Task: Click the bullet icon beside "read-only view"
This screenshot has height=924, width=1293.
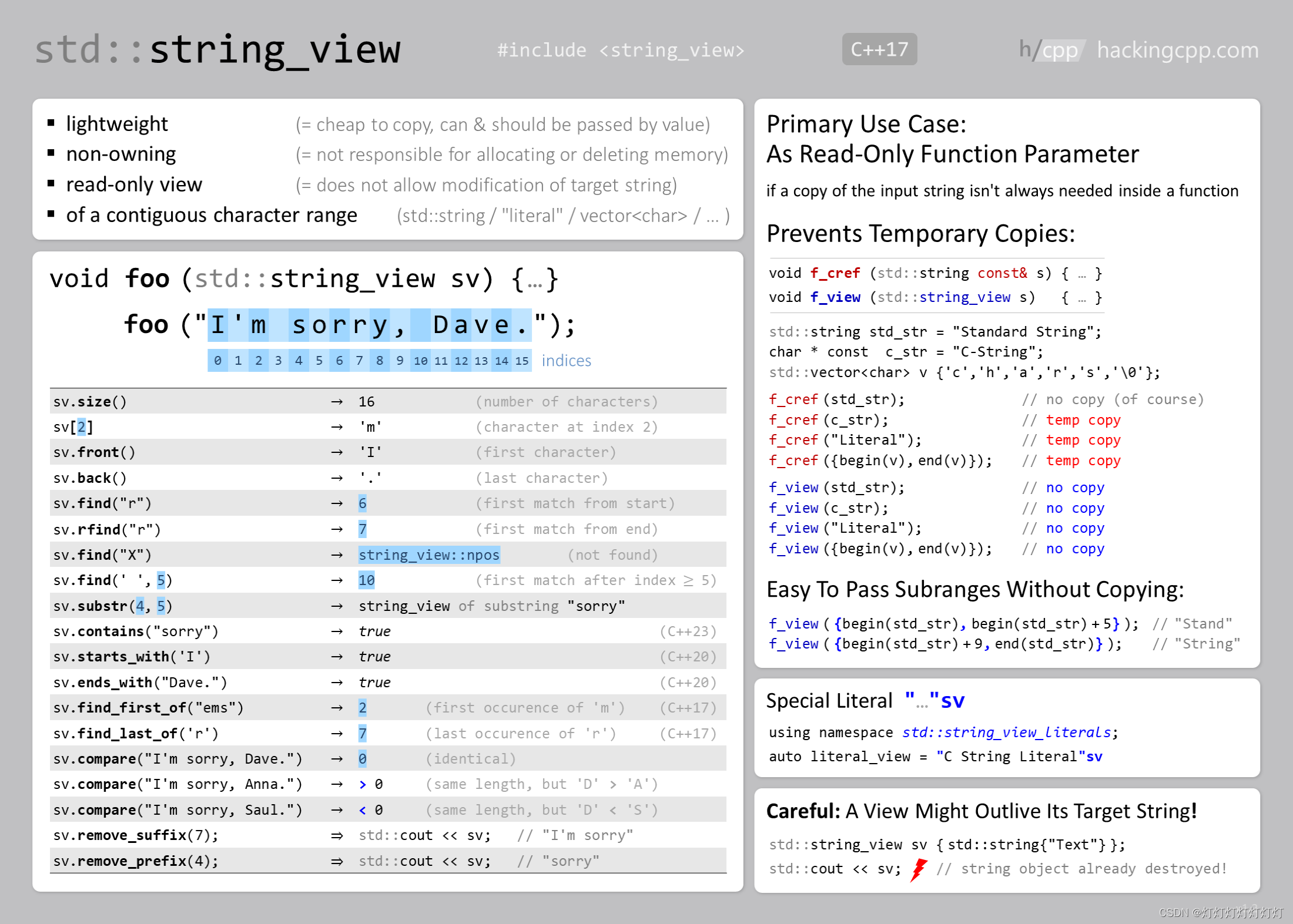Action: click(52, 183)
